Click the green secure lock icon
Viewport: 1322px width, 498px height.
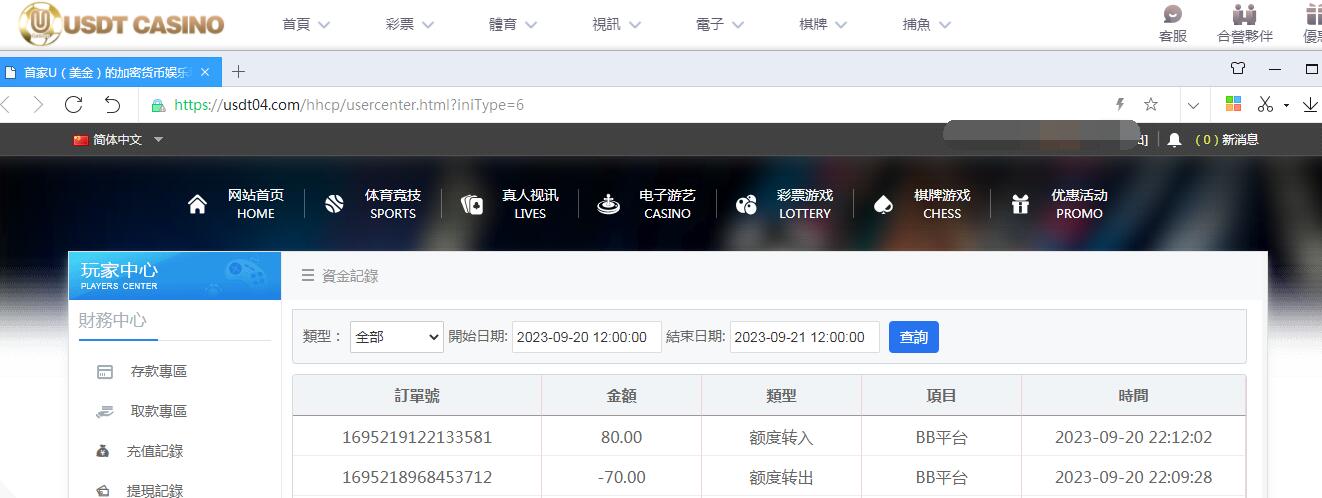tap(158, 105)
